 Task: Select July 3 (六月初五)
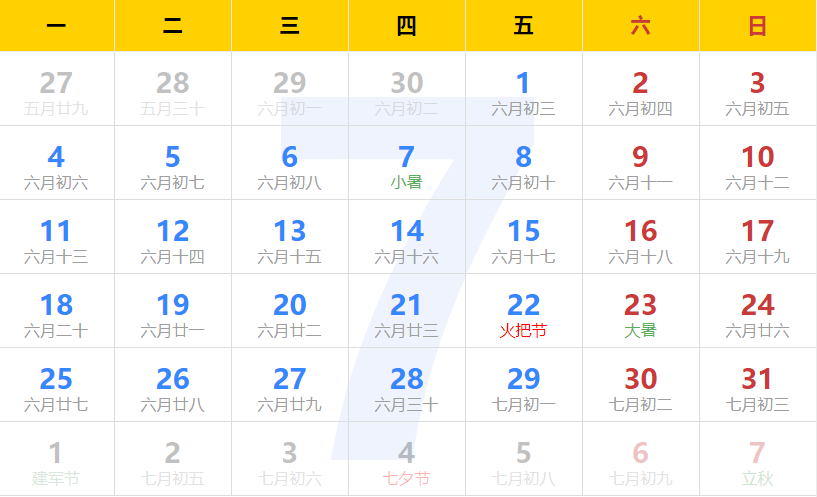click(758, 89)
